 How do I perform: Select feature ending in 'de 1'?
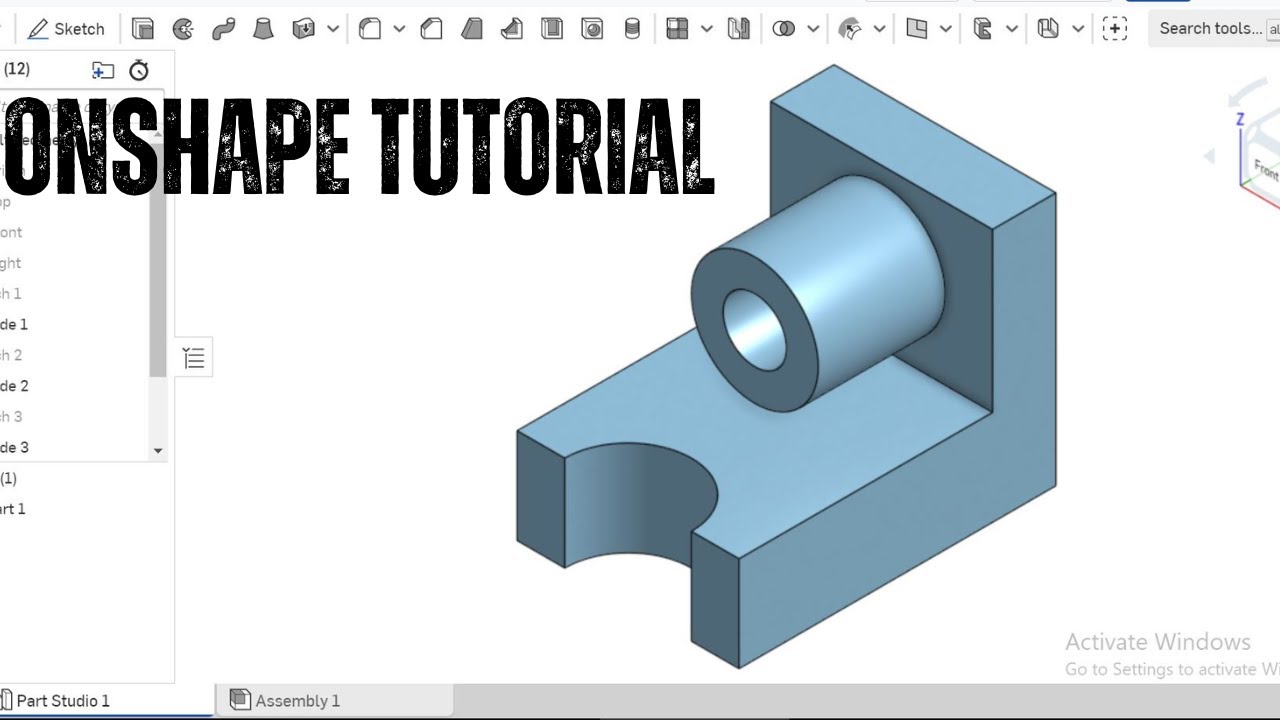click(x=14, y=324)
